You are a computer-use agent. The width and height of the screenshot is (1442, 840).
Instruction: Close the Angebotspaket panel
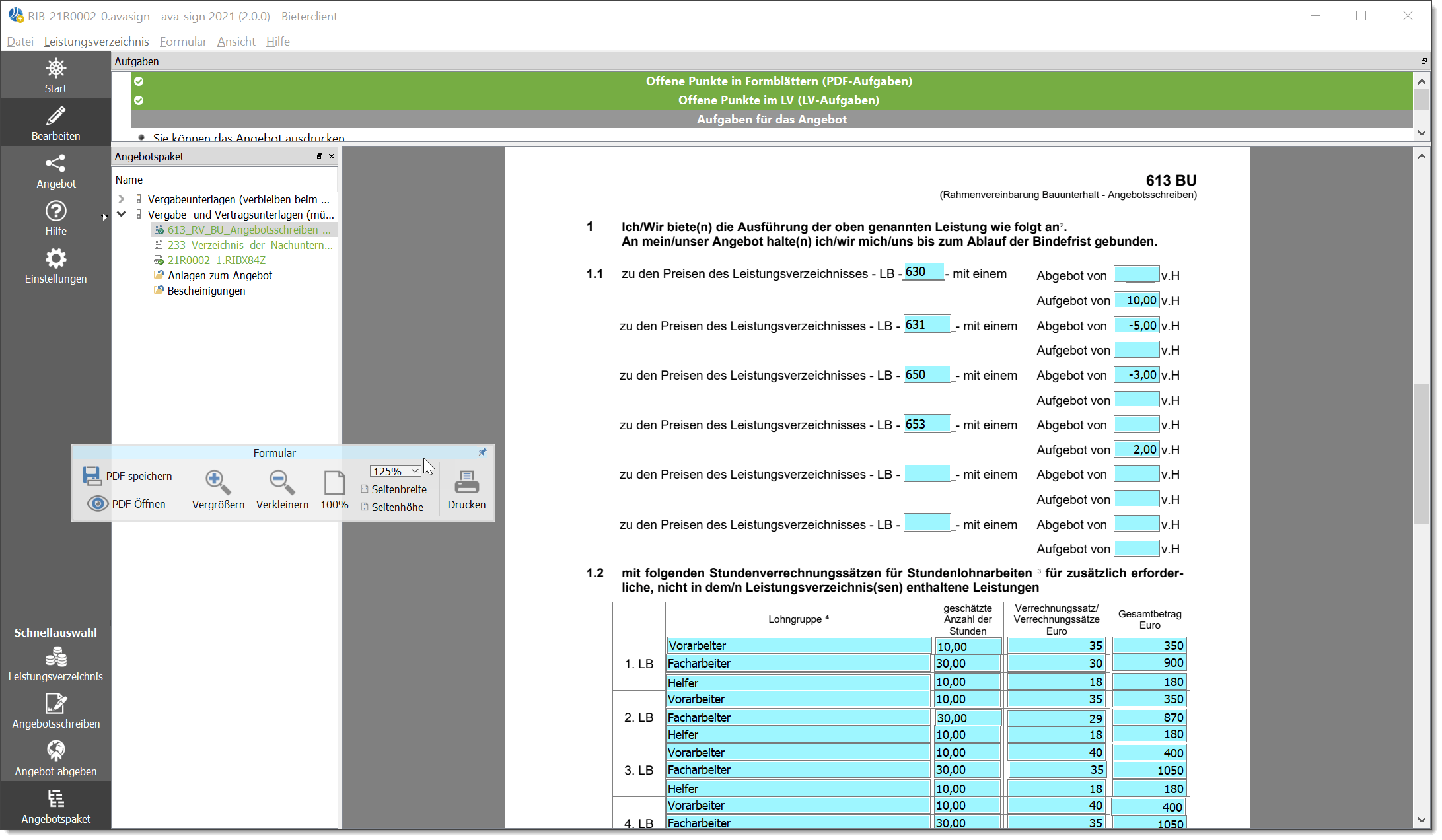point(332,157)
